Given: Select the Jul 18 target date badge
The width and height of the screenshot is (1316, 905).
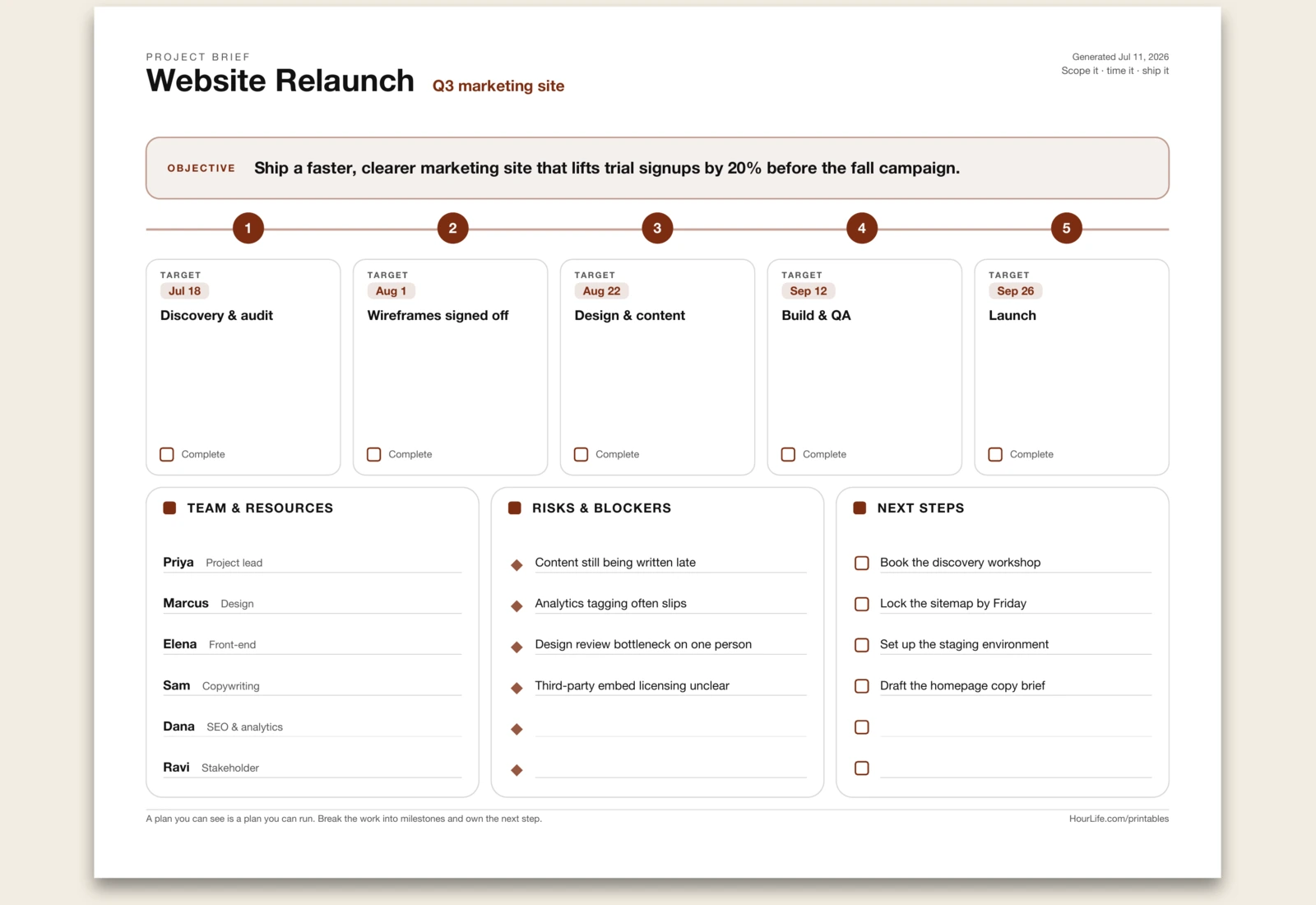Looking at the screenshot, I should pos(185,290).
